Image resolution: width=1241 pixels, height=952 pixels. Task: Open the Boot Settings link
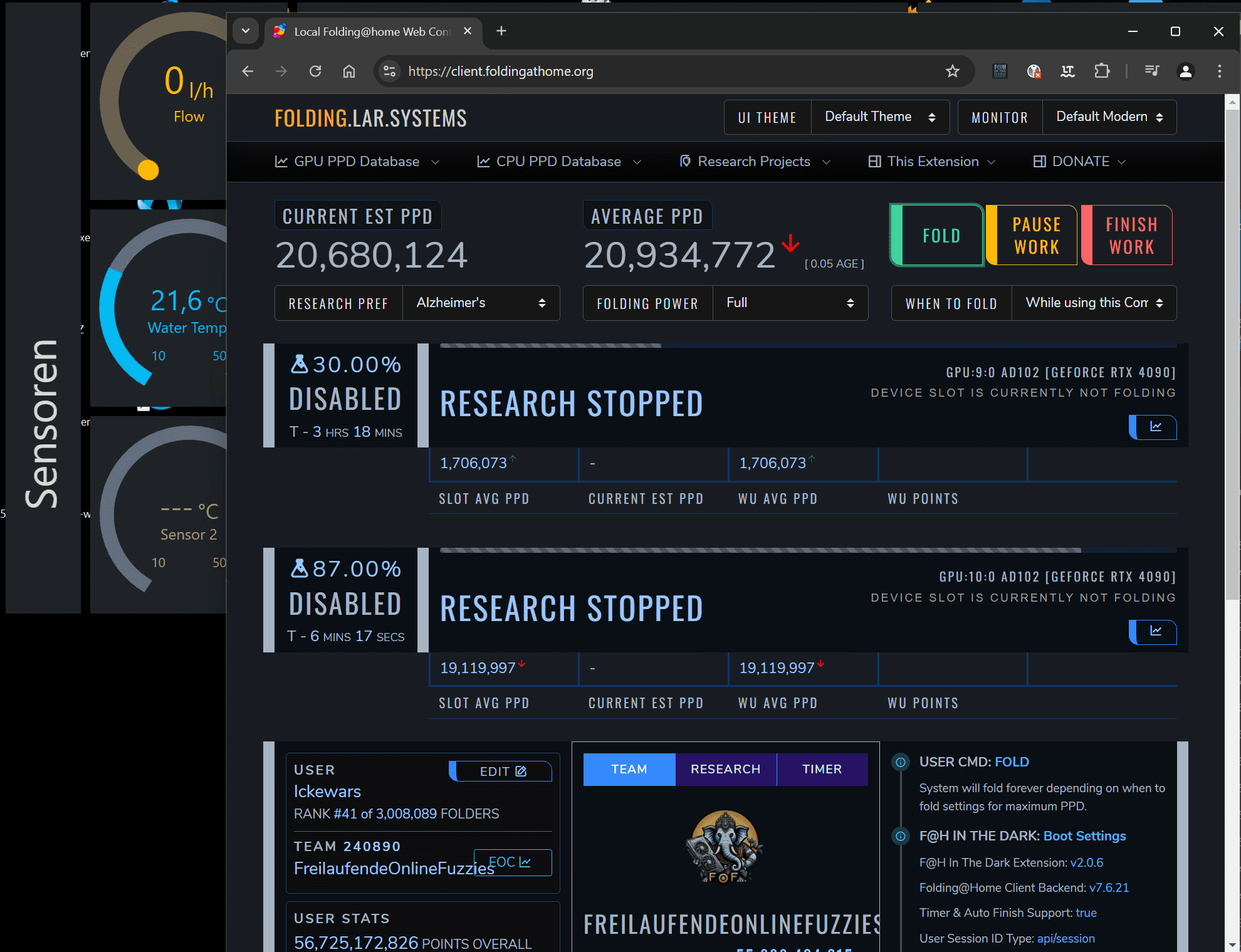tap(1084, 836)
